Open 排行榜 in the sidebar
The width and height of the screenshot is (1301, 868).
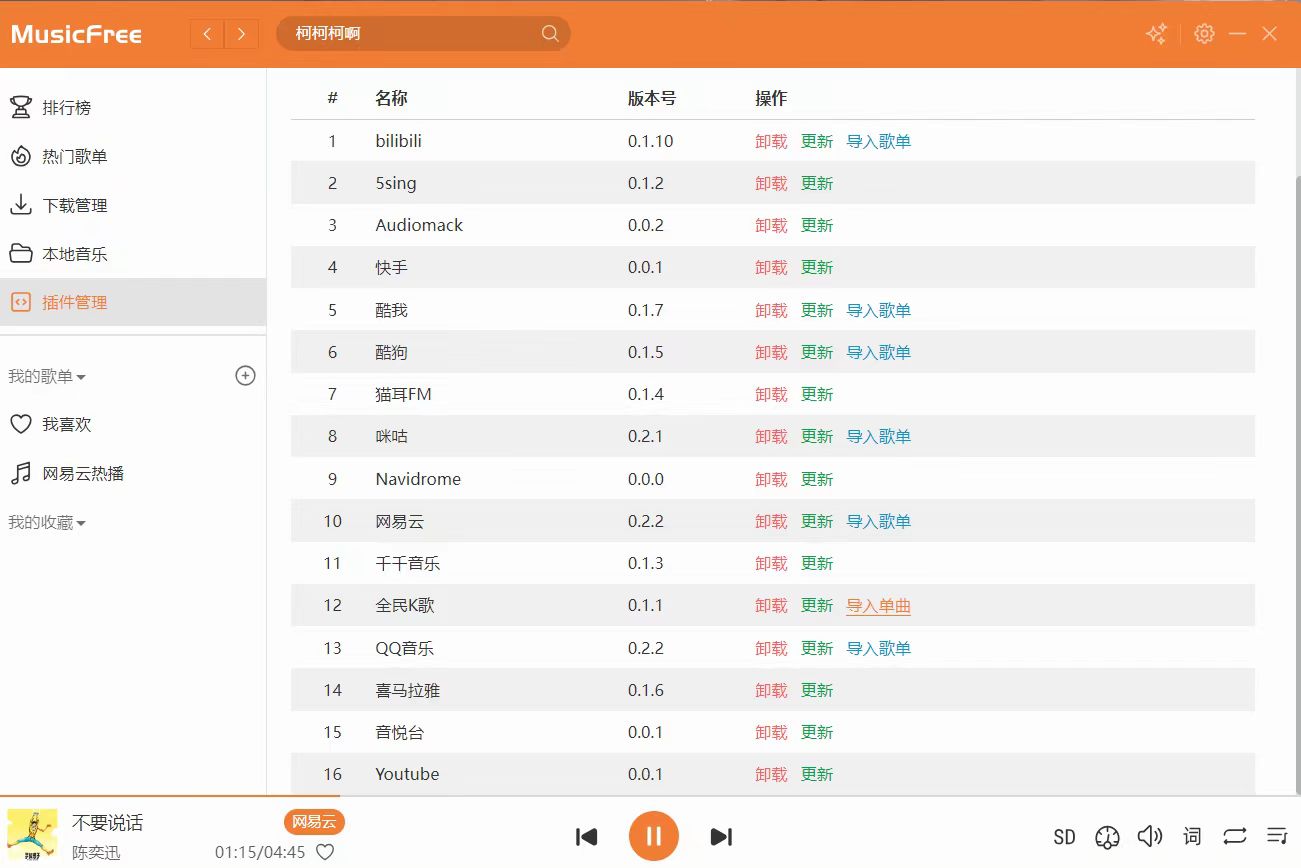pos(133,107)
